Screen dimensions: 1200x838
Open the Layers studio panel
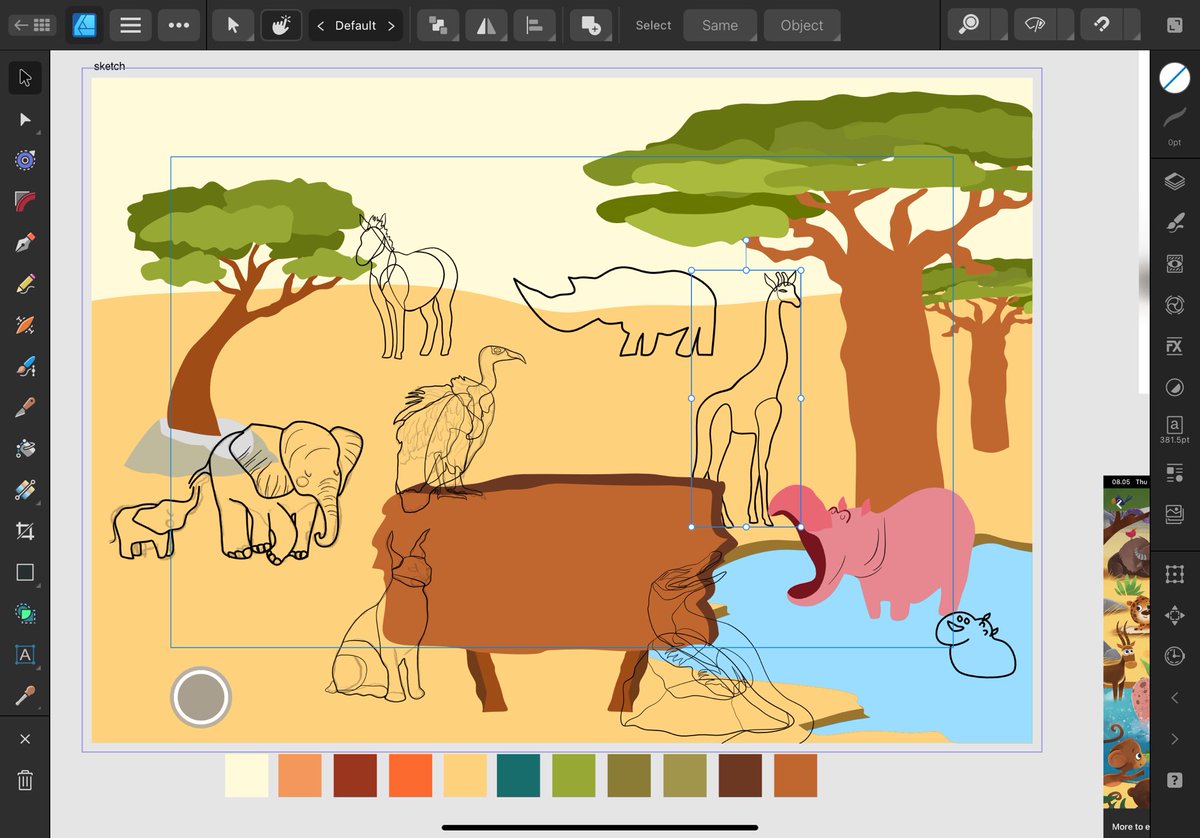(1173, 181)
